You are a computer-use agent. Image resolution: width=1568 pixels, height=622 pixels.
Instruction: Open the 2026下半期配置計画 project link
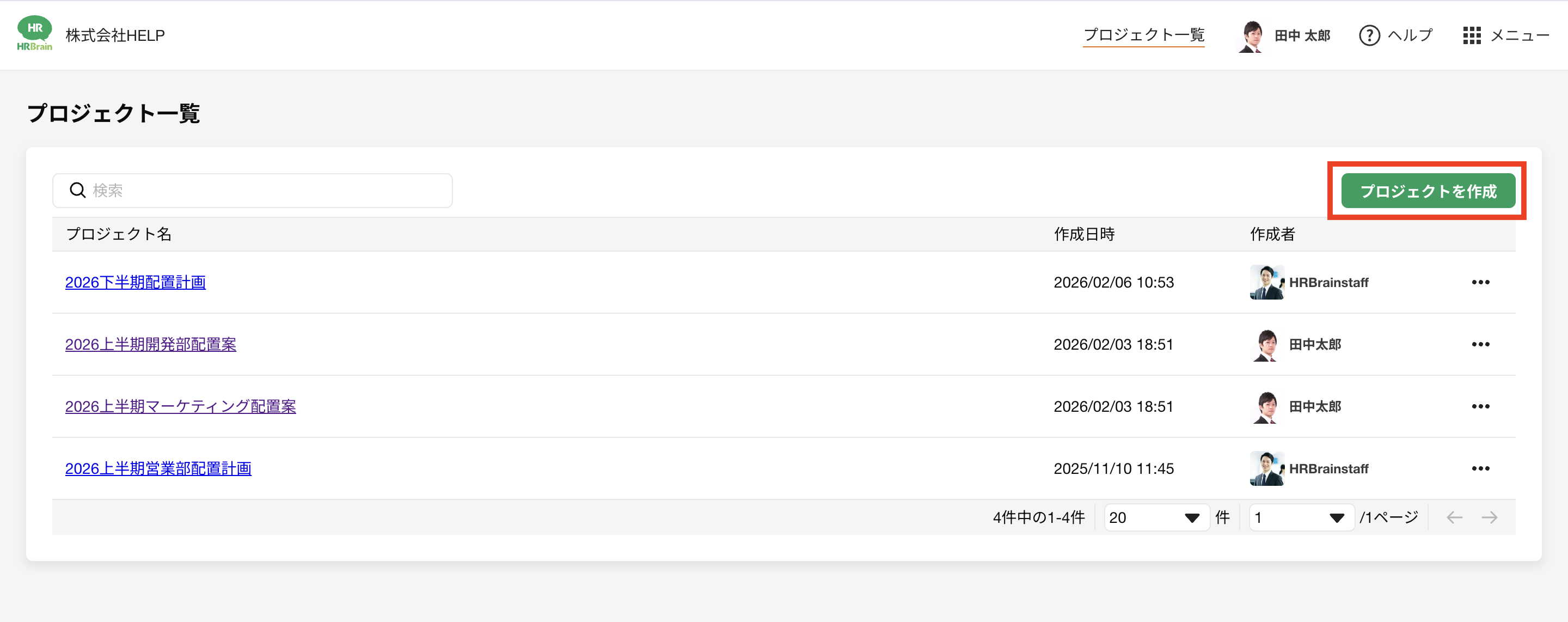point(135,282)
